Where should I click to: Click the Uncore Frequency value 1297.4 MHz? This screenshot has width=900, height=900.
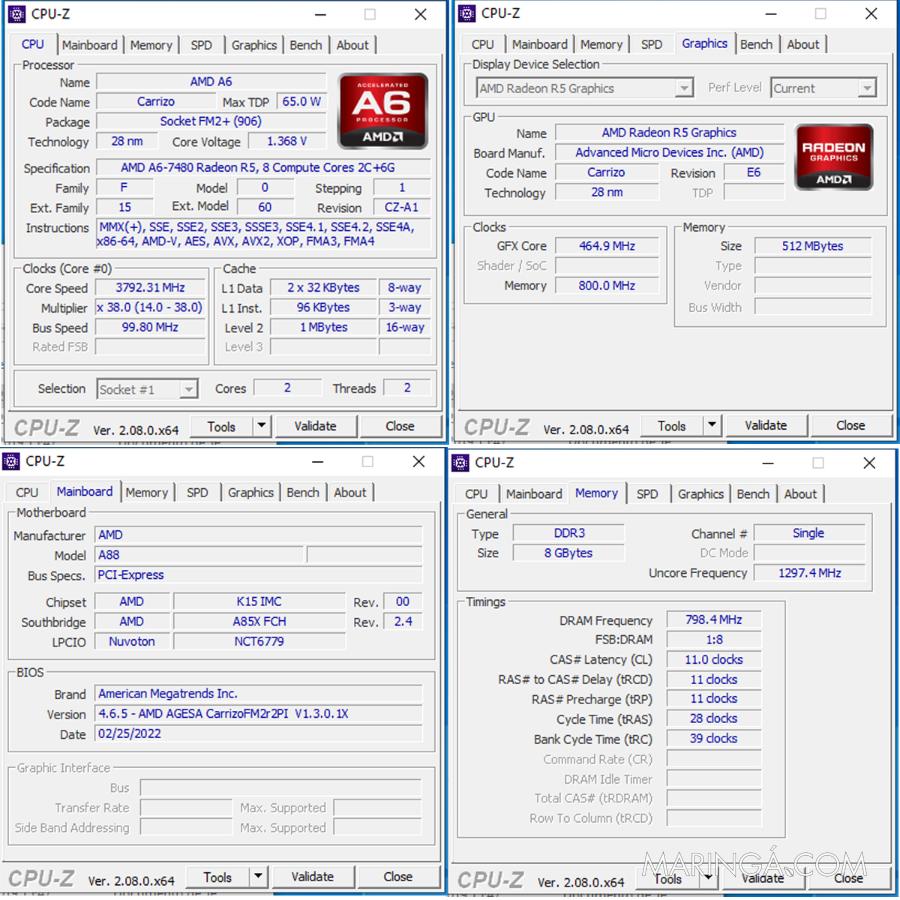[x=809, y=573]
